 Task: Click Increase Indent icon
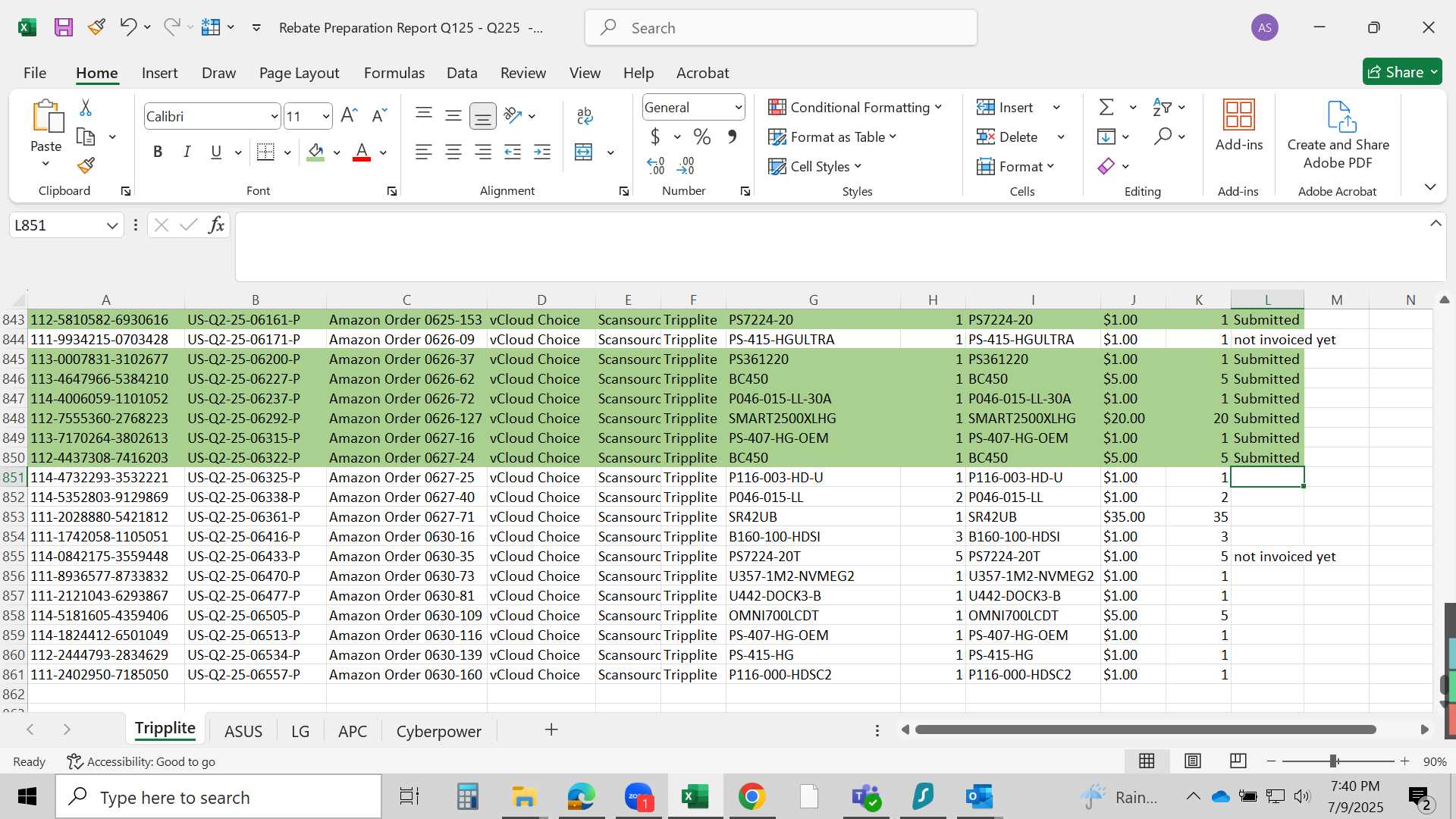[542, 152]
